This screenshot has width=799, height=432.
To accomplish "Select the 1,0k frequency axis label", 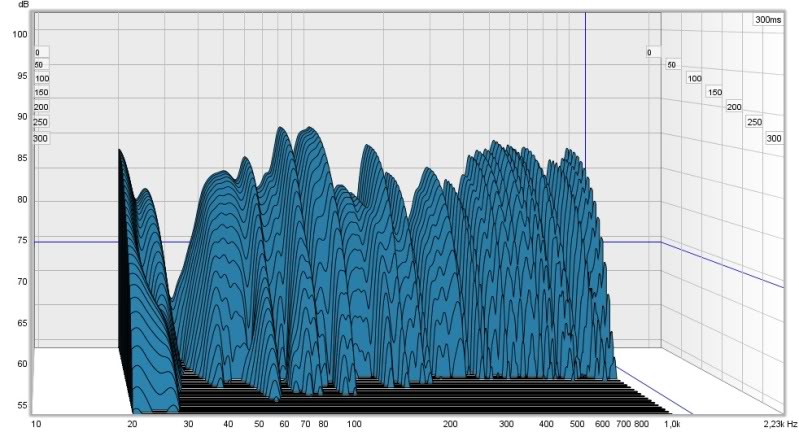I will [672, 424].
